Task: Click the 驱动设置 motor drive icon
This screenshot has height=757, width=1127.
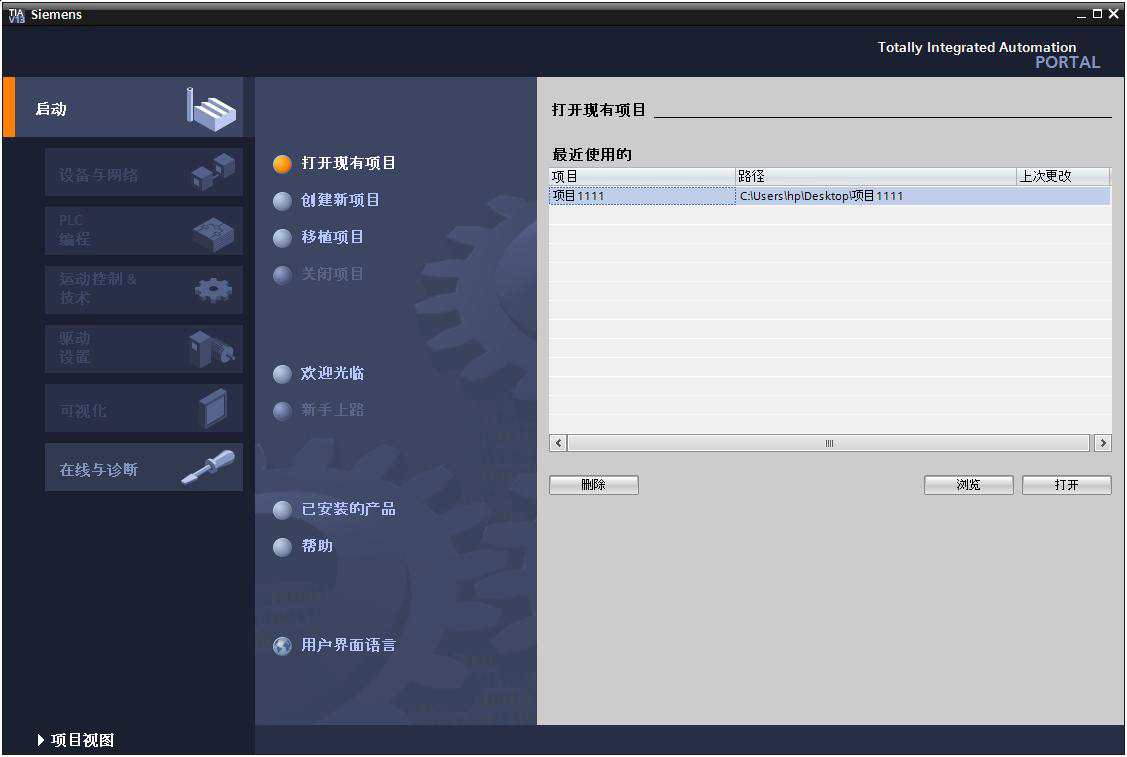Action: click(211, 349)
